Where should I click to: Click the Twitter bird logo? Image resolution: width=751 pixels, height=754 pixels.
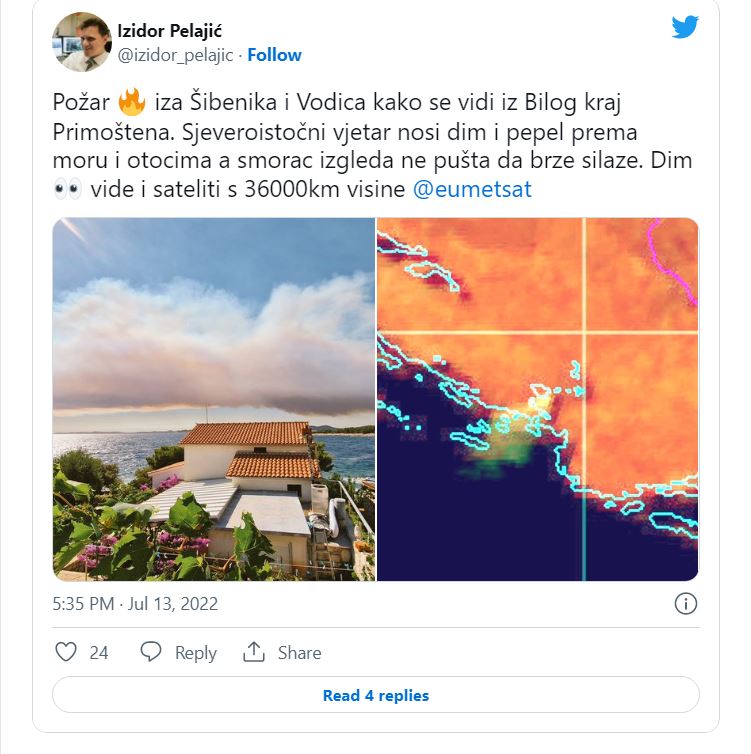point(685,27)
